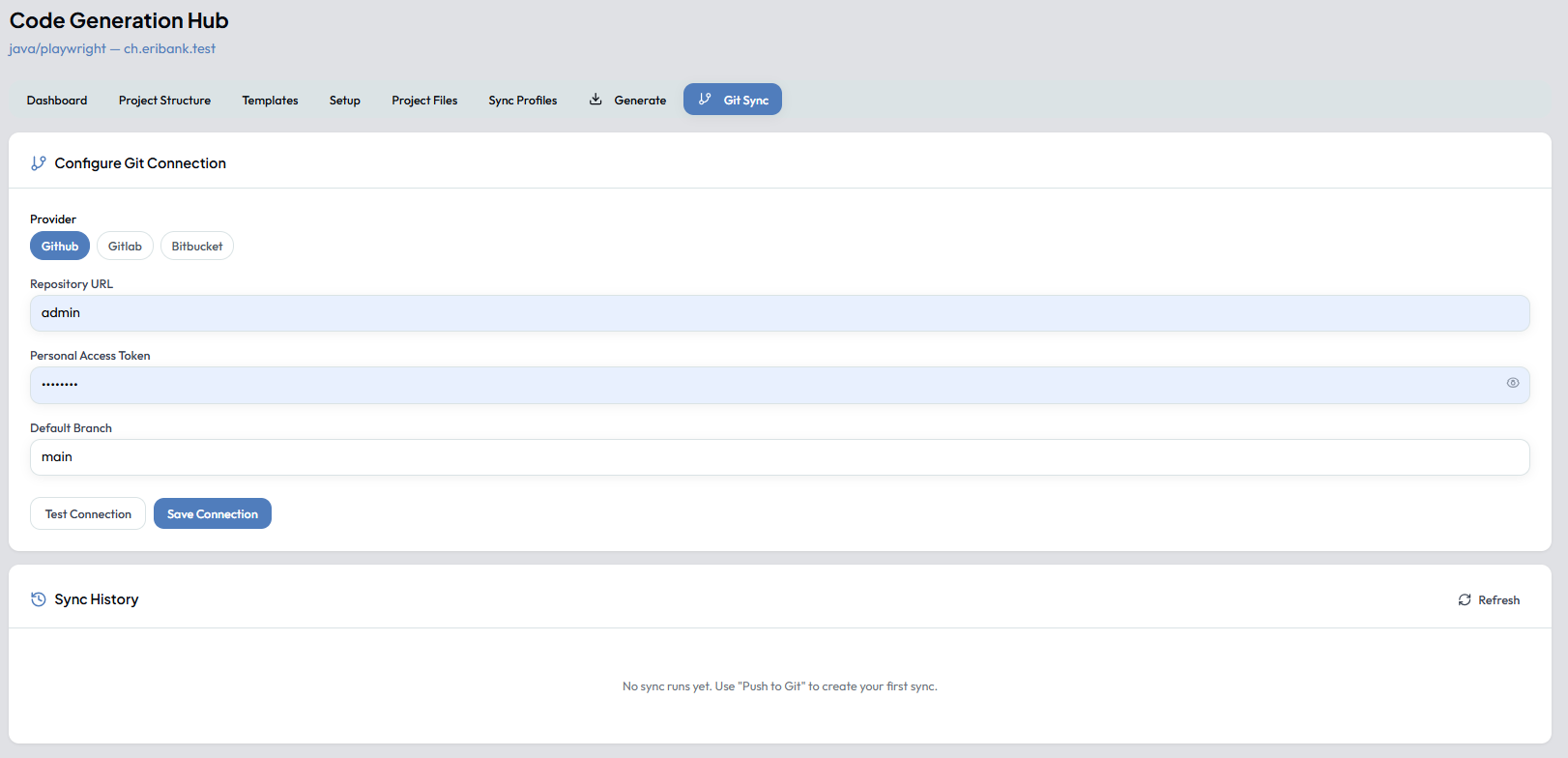This screenshot has width=1568, height=758.
Task: Open the Templates tab
Action: [270, 100]
